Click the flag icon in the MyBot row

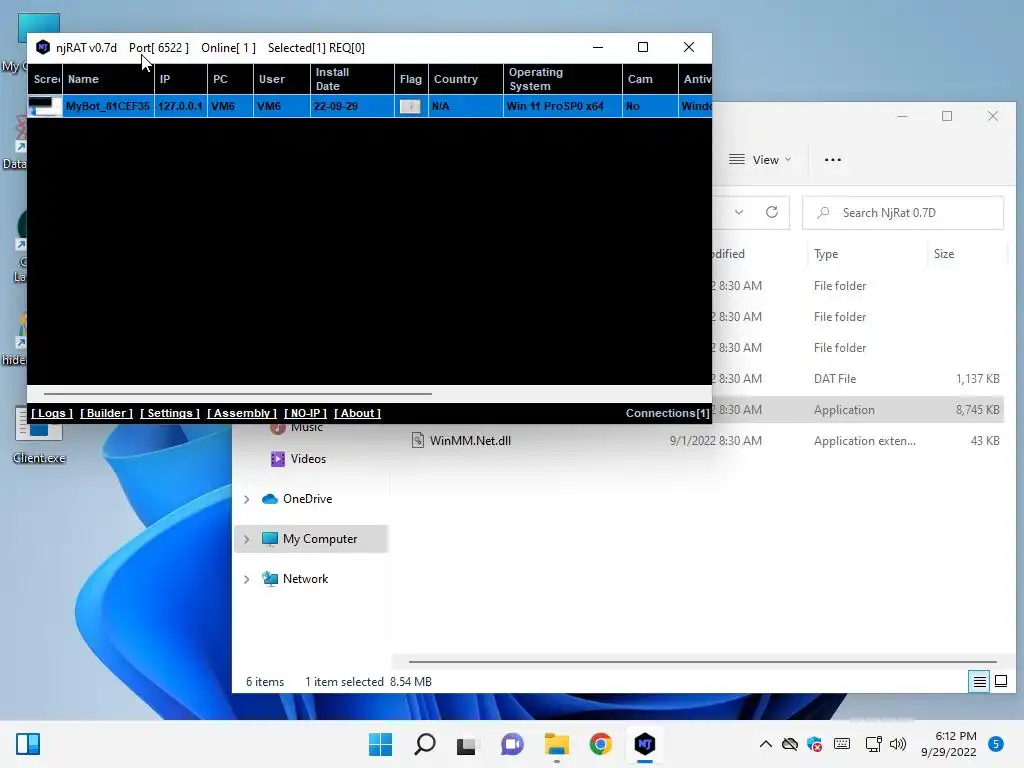tap(410, 106)
